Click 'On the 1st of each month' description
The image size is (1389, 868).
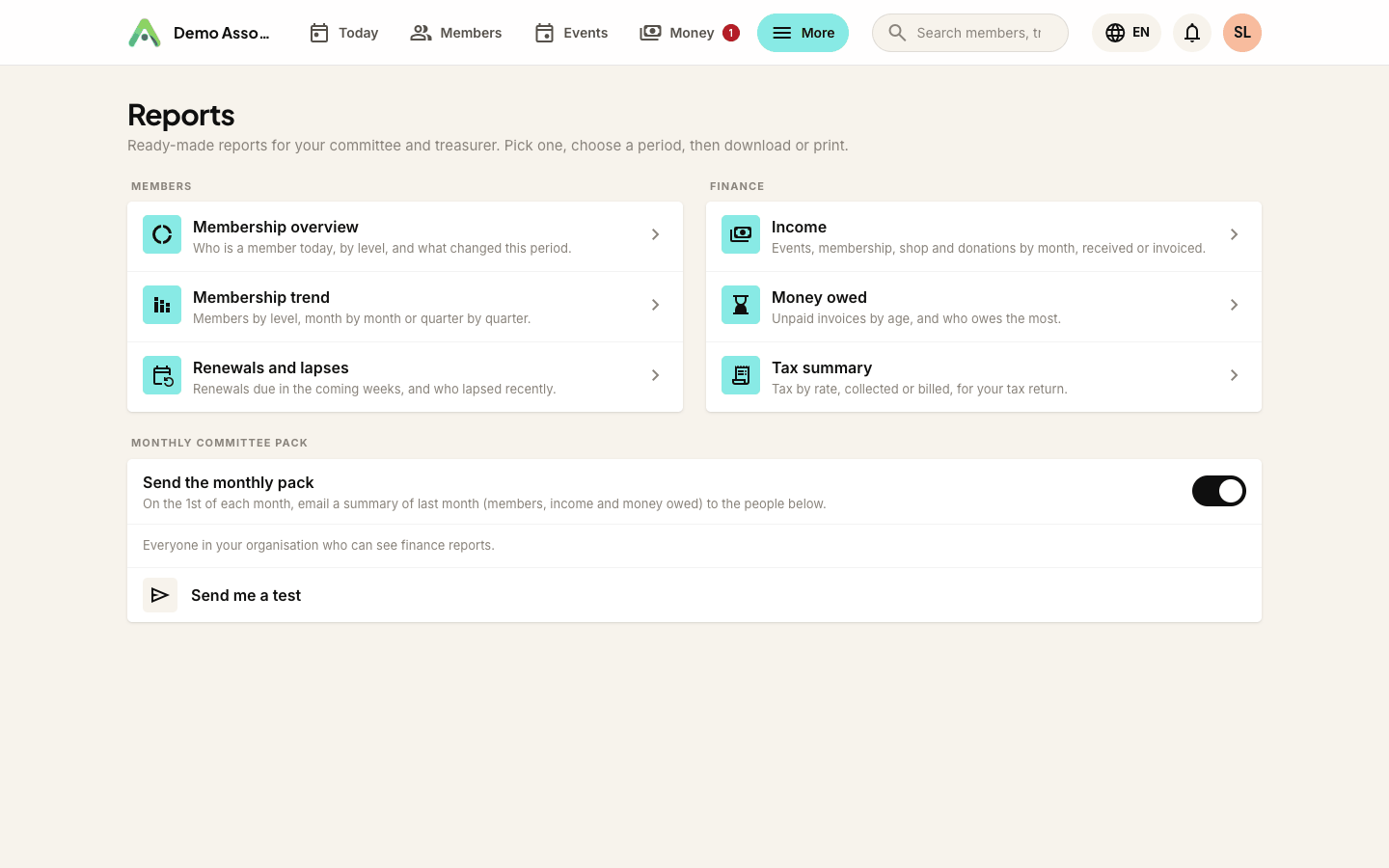[484, 503]
